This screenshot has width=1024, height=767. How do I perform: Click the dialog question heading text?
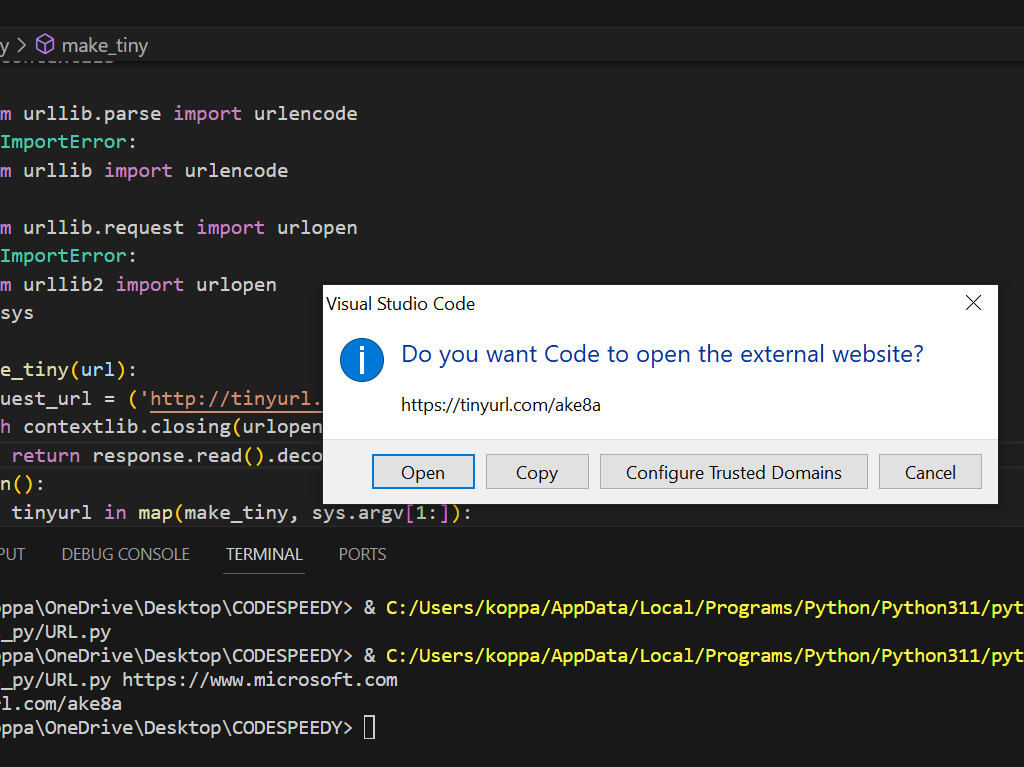tap(662, 354)
